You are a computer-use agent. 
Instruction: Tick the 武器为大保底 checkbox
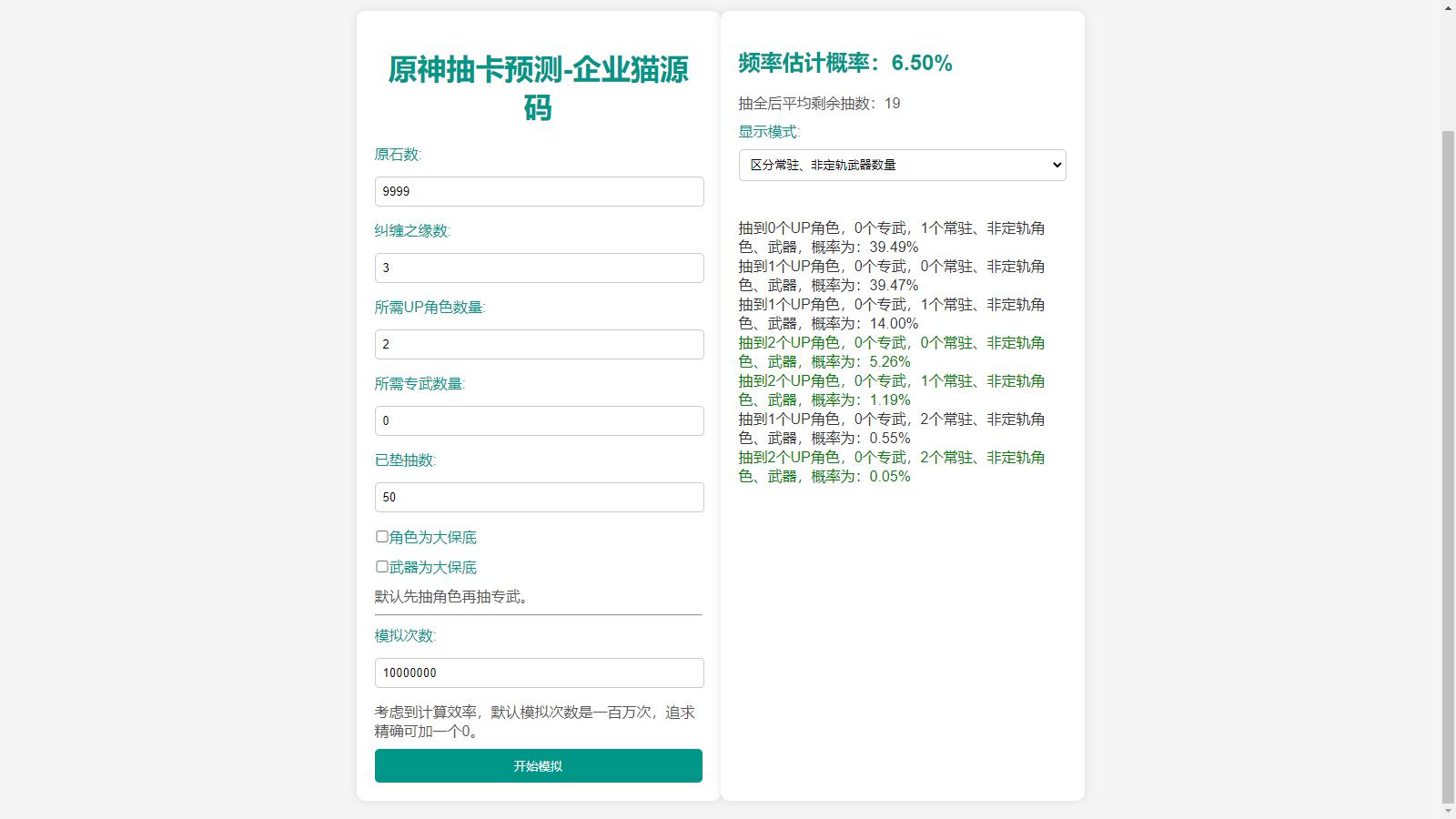[x=382, y=567]
